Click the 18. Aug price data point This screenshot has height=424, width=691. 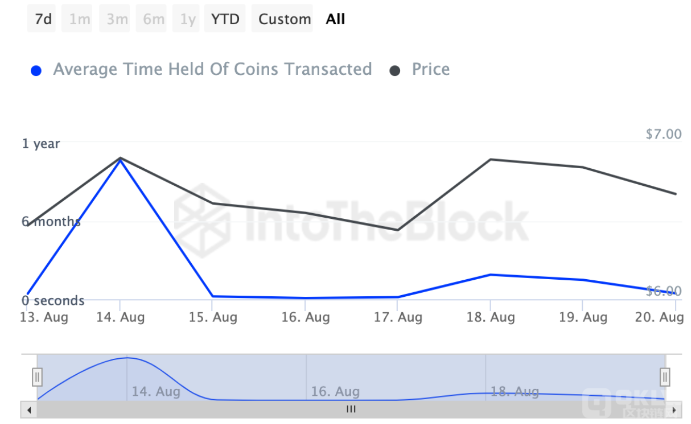coord(490,159)
